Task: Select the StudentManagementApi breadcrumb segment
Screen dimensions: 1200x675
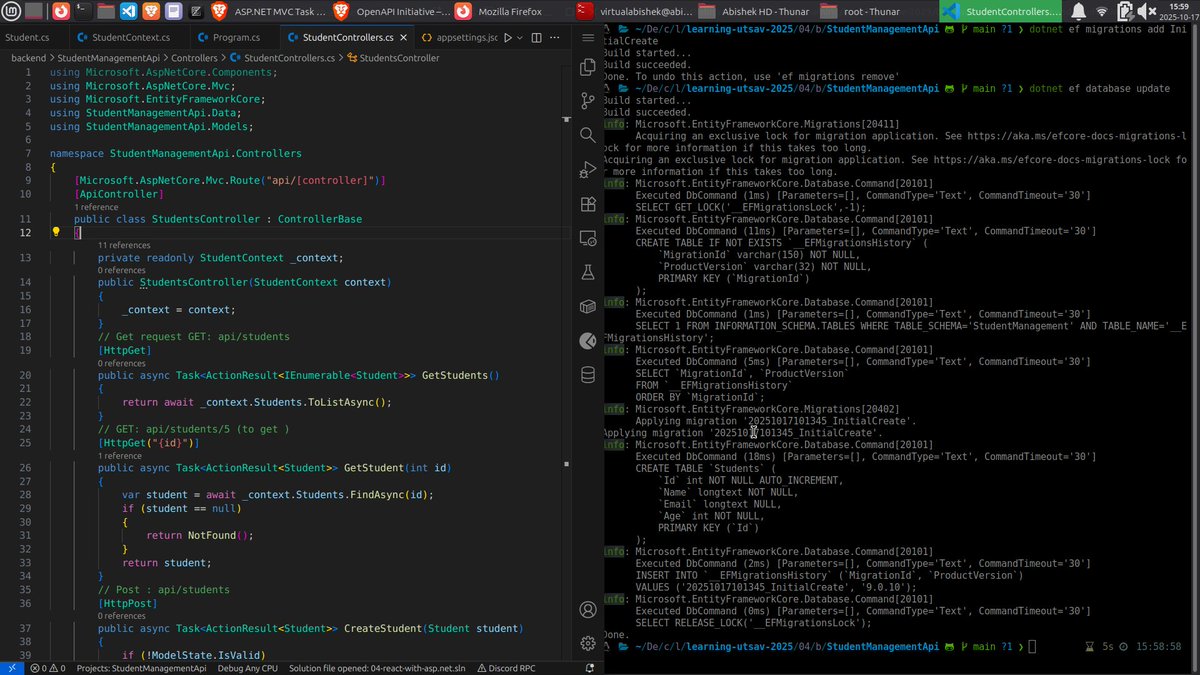Action: point(110,58)
